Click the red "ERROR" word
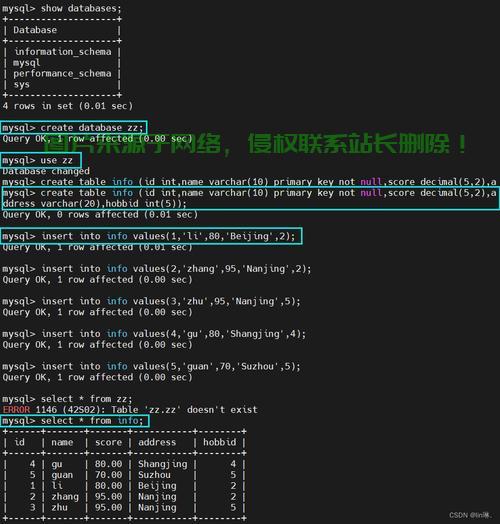This screenshot has height=524, width=500. (16, 410)
